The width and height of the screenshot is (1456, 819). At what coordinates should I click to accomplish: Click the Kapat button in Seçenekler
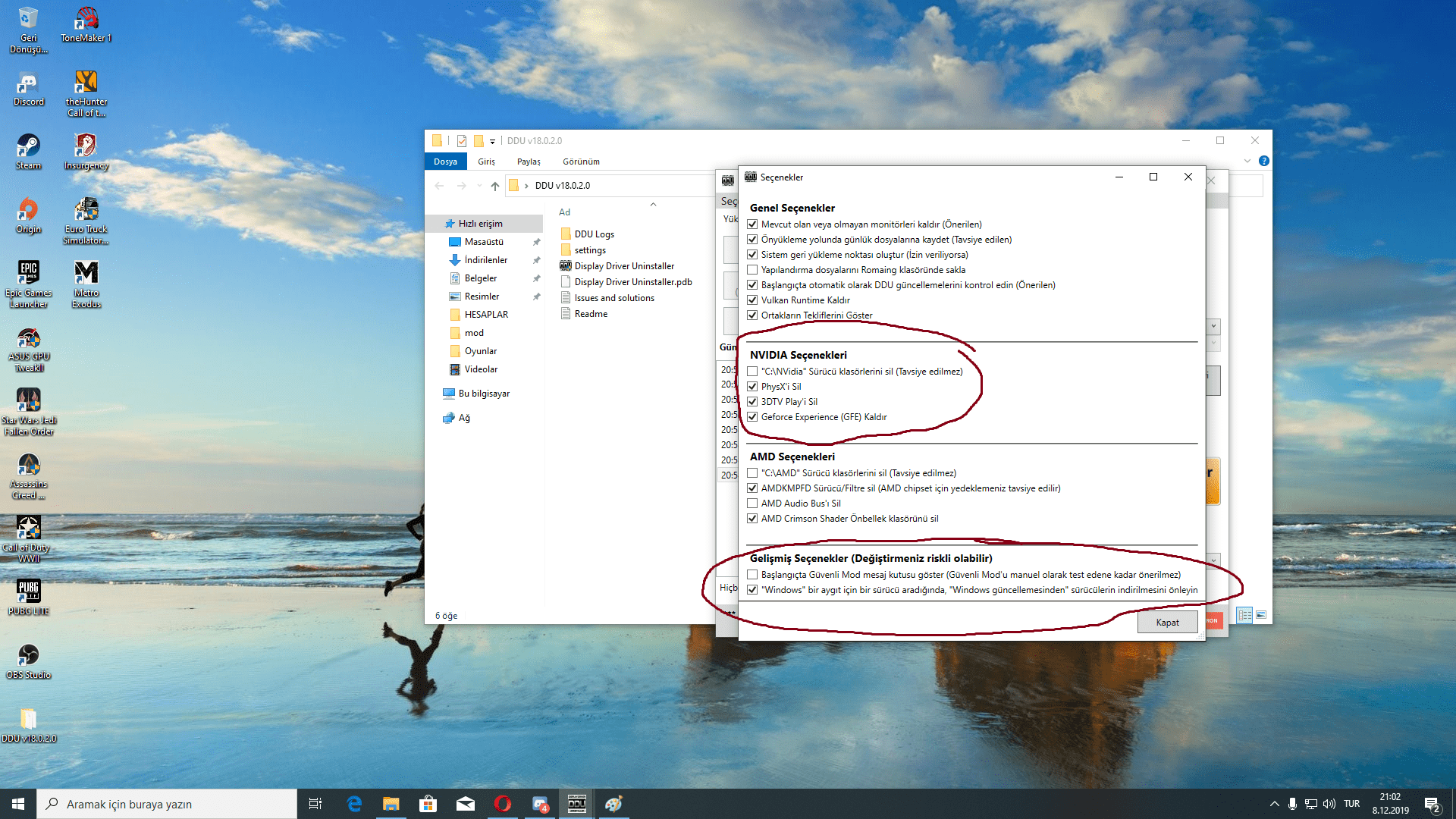click(x=1167, y=623)
